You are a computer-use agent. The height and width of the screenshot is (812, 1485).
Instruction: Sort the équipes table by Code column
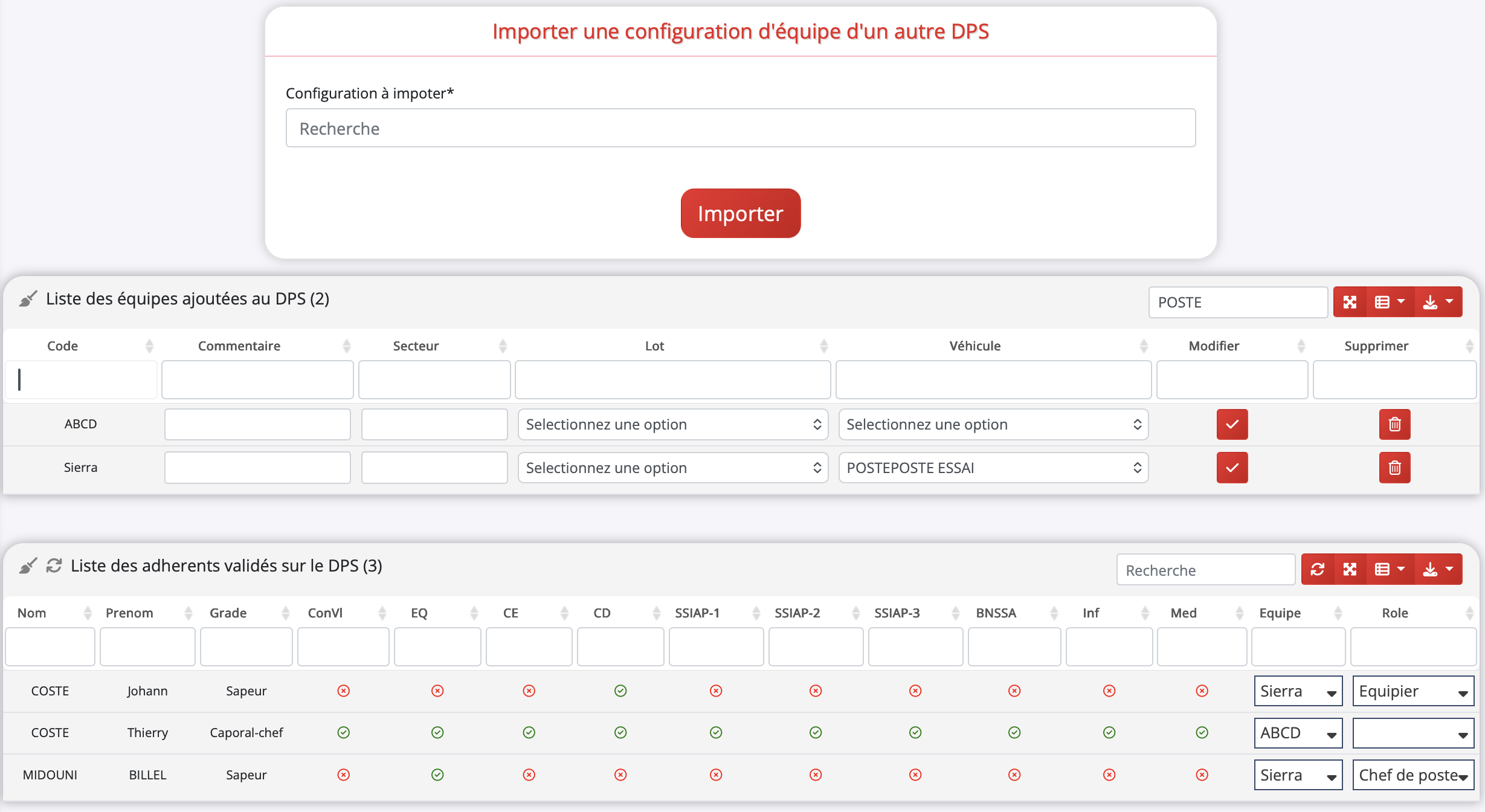point(63,346)
